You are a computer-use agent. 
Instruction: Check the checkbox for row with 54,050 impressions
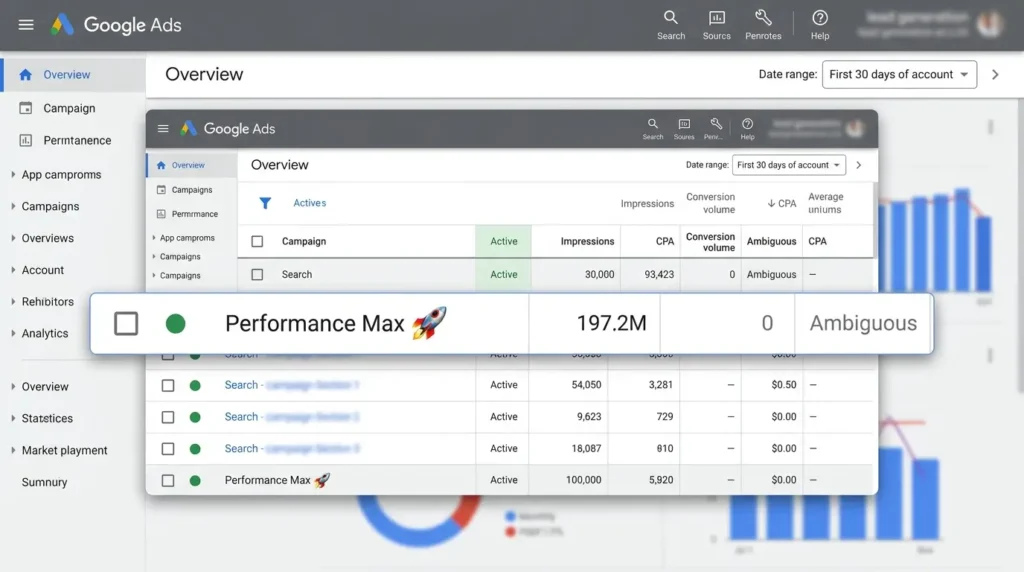[168, 385]
